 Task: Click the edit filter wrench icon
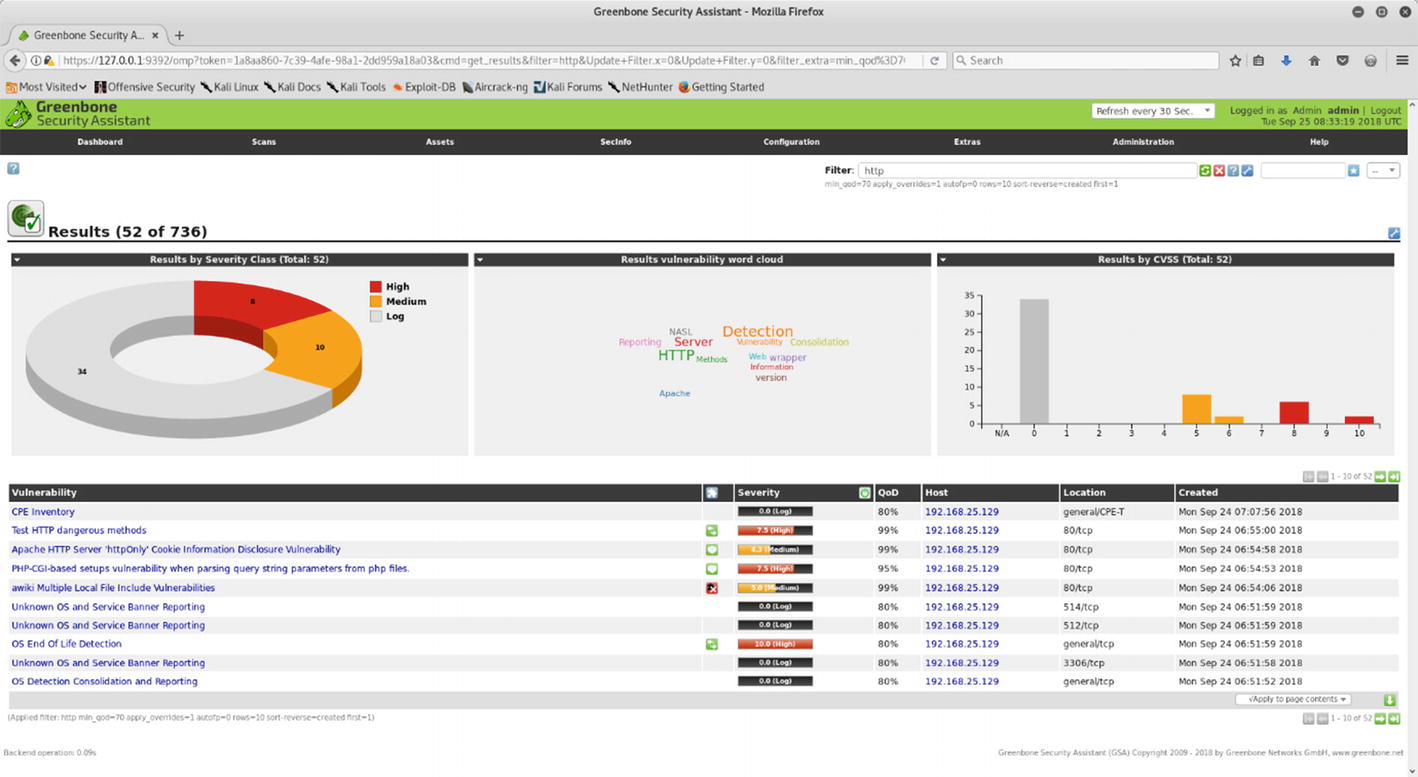point(1247,171)
